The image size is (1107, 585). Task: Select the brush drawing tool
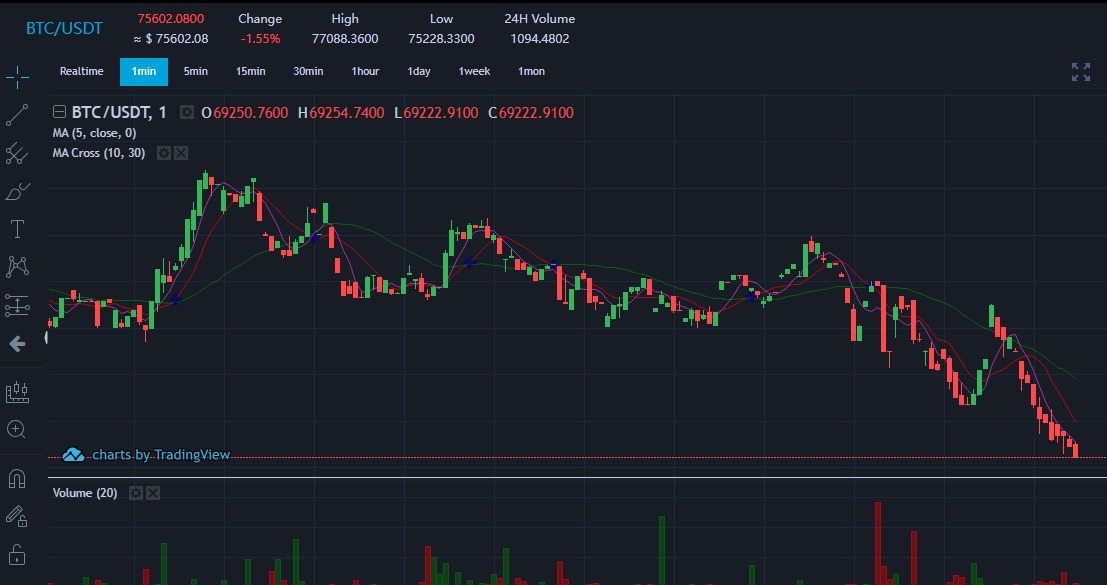click(x=17, y=191)
